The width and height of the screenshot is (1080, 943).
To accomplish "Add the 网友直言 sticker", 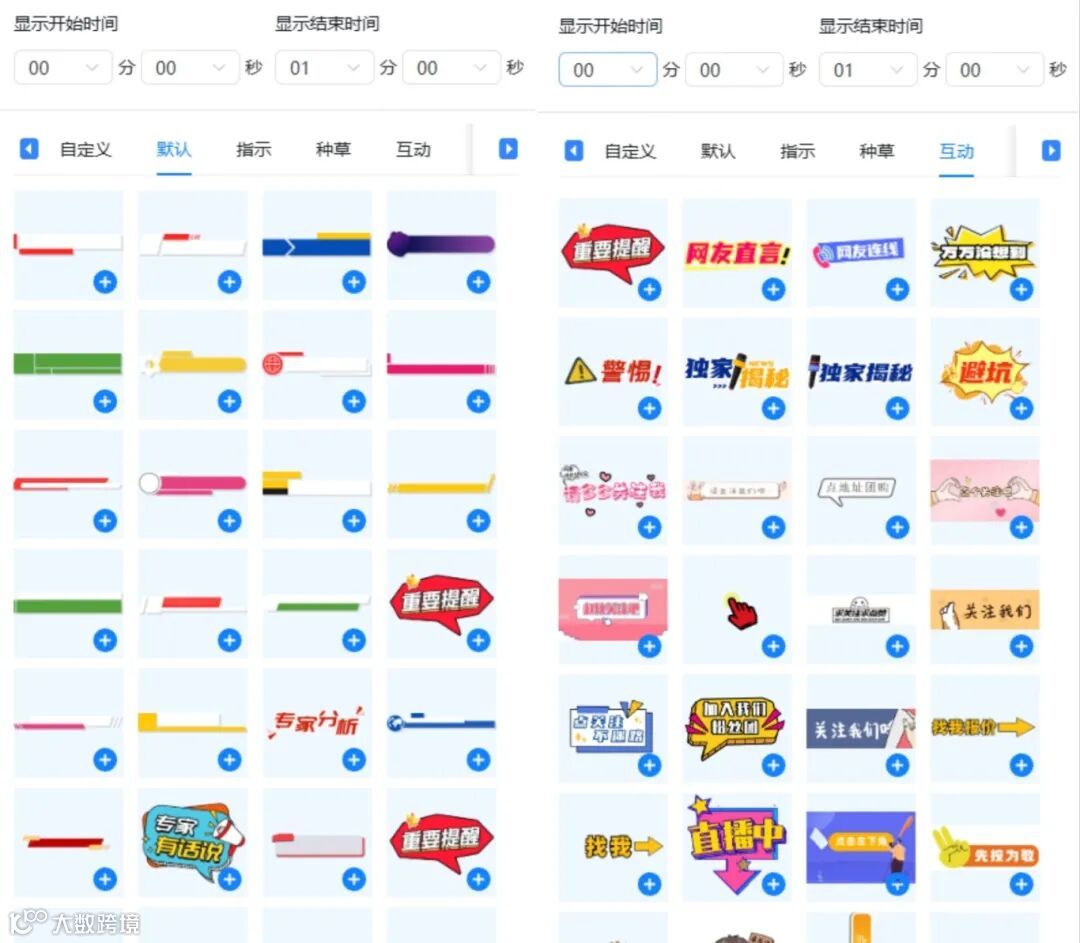I will click(773, 289).
